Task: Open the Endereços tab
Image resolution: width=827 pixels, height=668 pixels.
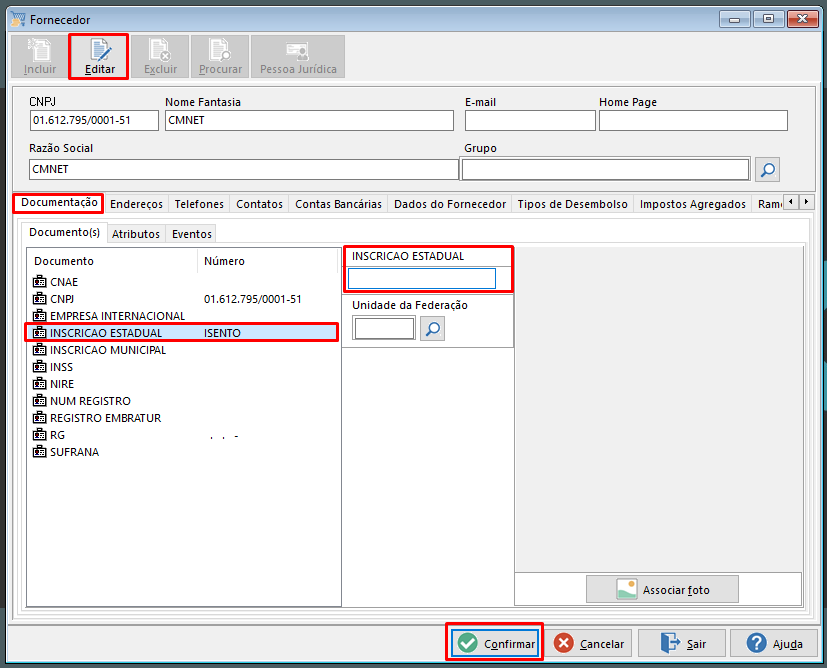Action: (x=136, y=204)
